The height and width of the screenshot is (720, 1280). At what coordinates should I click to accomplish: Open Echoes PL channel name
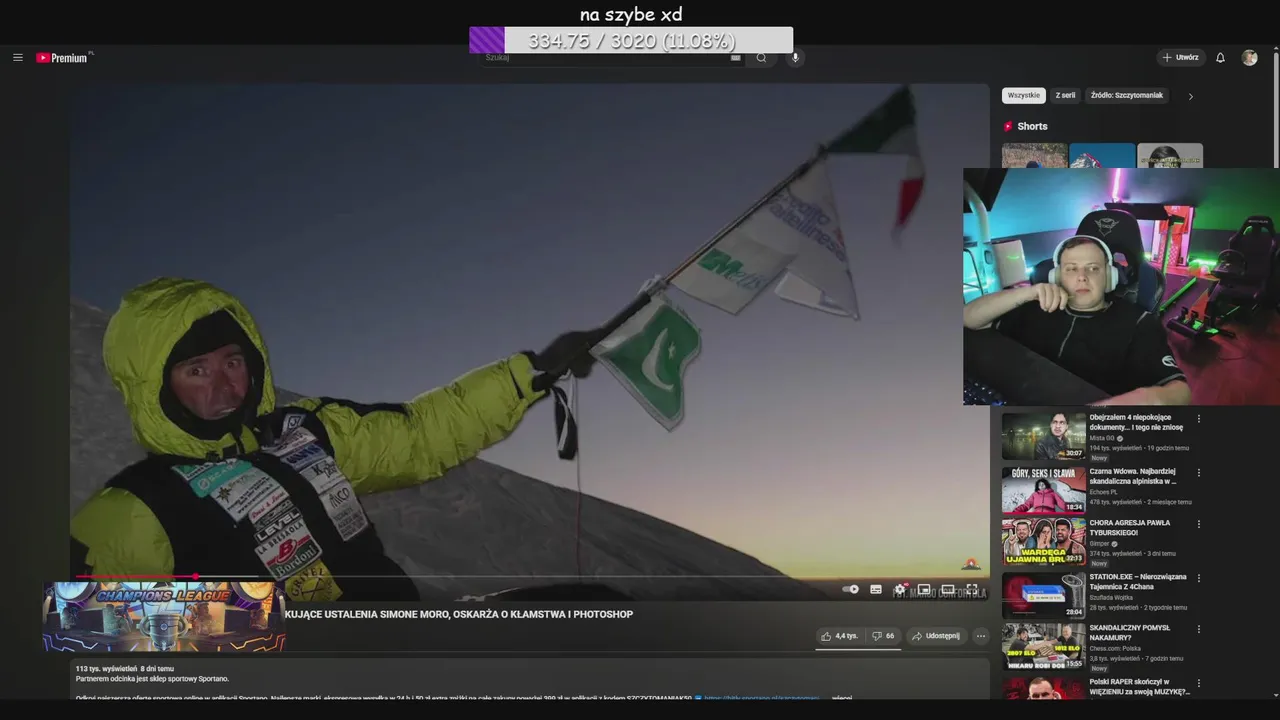(x=1104, y=492)
